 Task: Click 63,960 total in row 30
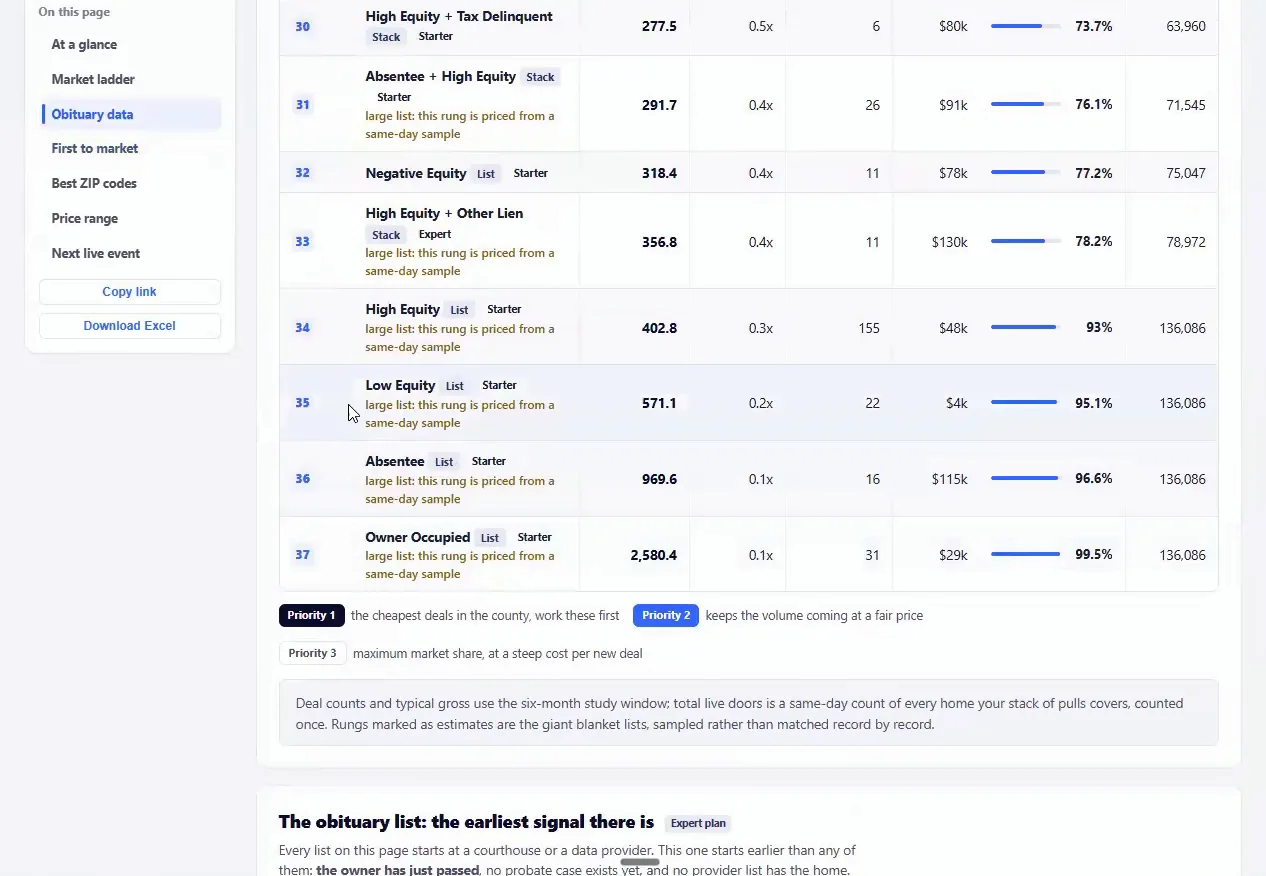tap(1186, 26)
